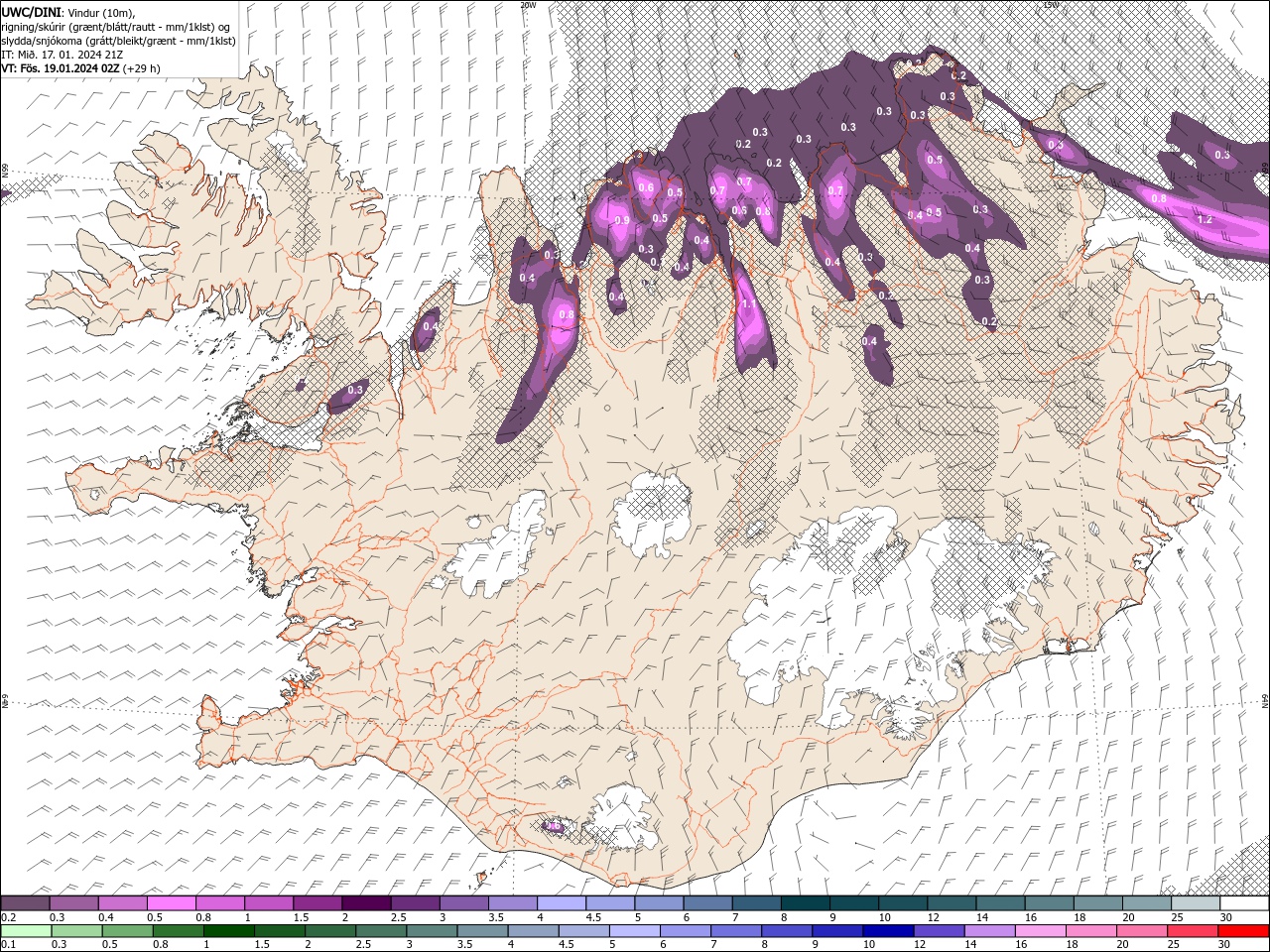This screenshot has height=952, width=1270.
Task: Click the 15W longitude label at top
Action: (x=1050, y=5)
